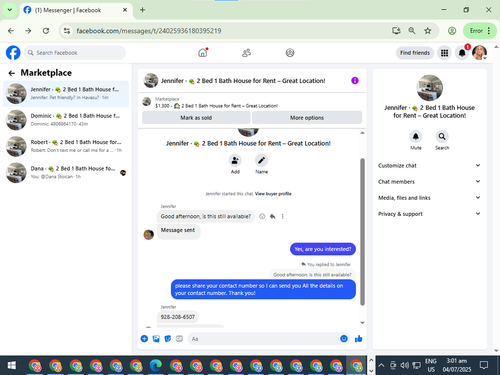Viewport: 500px width, 375px height.
Task: Open the View buyer profile link
Action: (273, 194)
